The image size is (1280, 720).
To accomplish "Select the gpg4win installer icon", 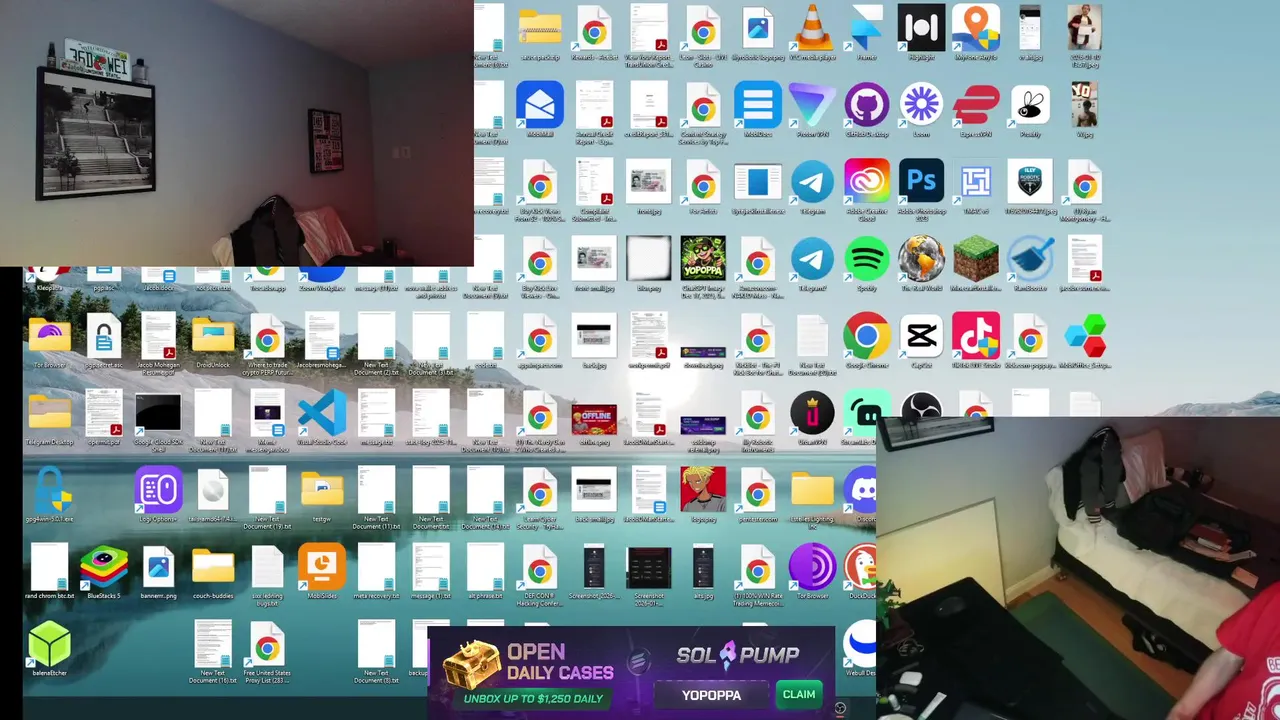I will 49,491.
